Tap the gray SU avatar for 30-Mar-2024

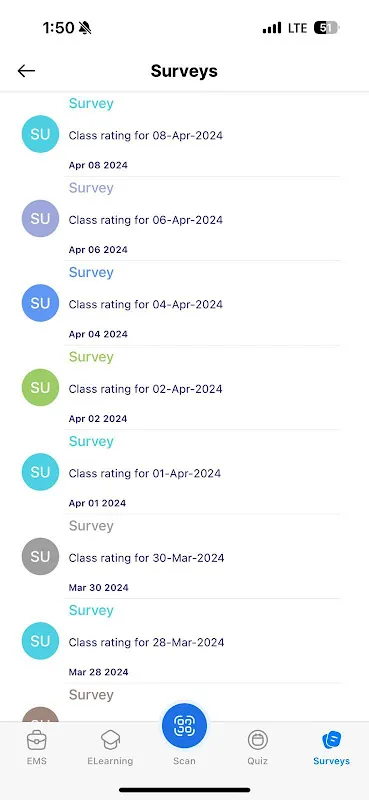(40, 556)
